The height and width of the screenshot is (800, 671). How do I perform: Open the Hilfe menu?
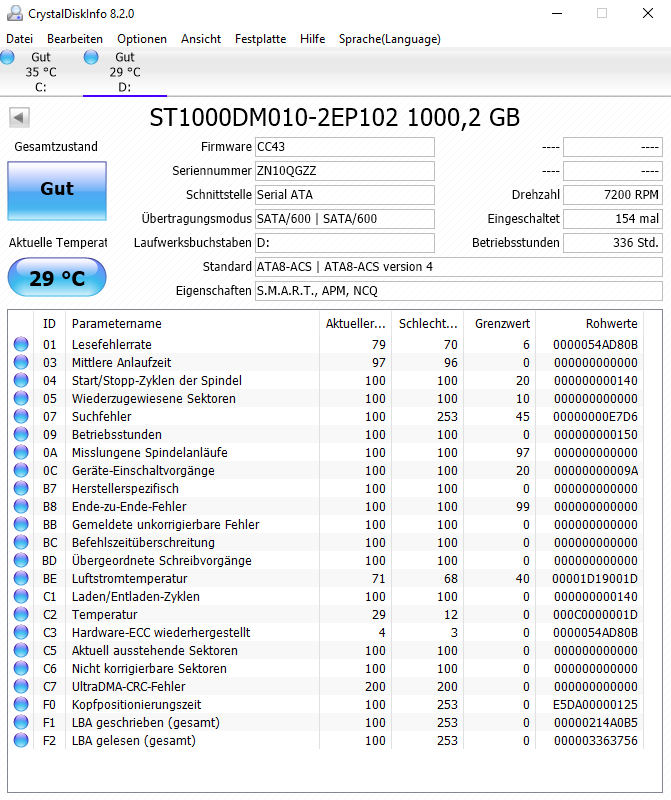coord(312,39)
